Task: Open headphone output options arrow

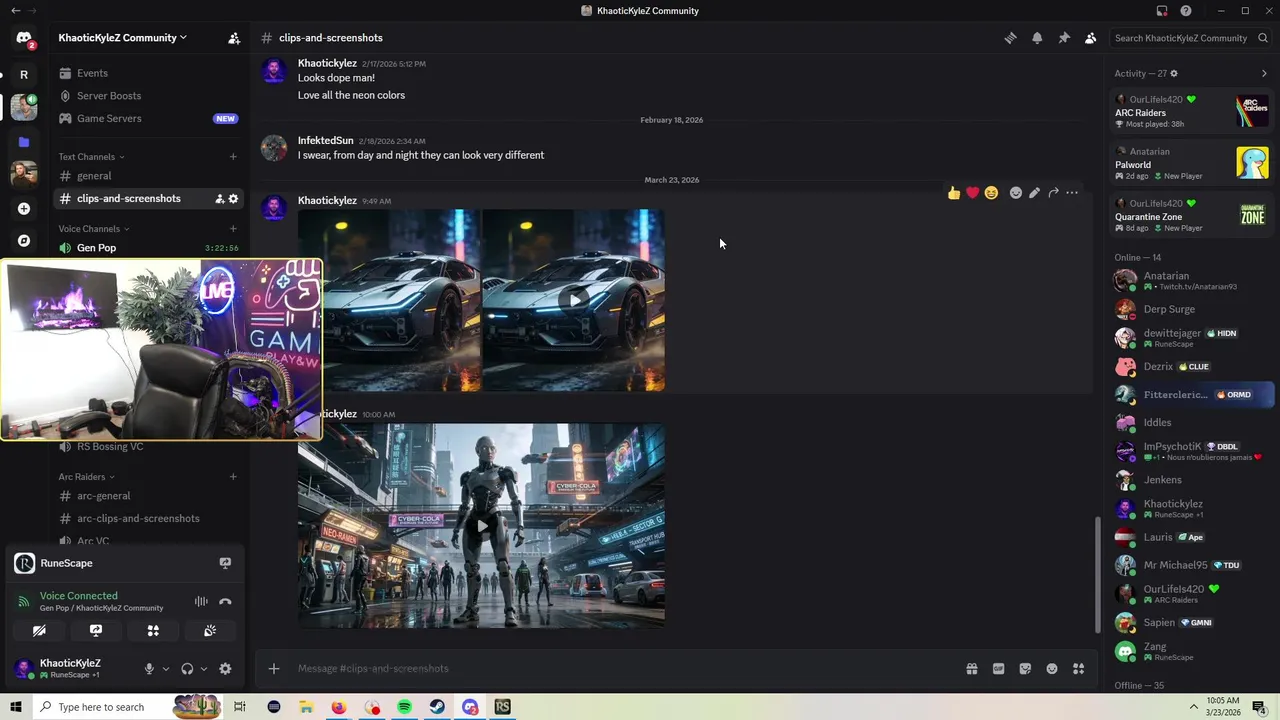Action: pyautogui.click(x=204, y=669)
